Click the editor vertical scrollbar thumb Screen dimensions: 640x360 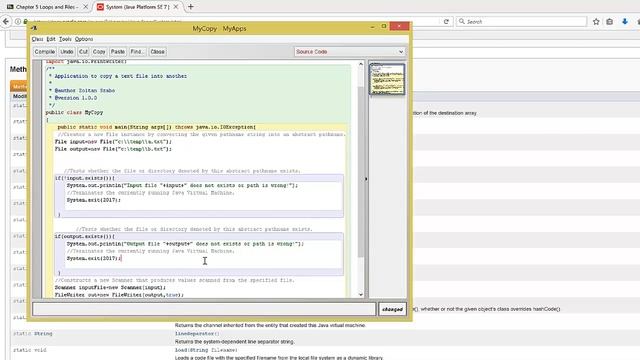(x=361, y=171)
